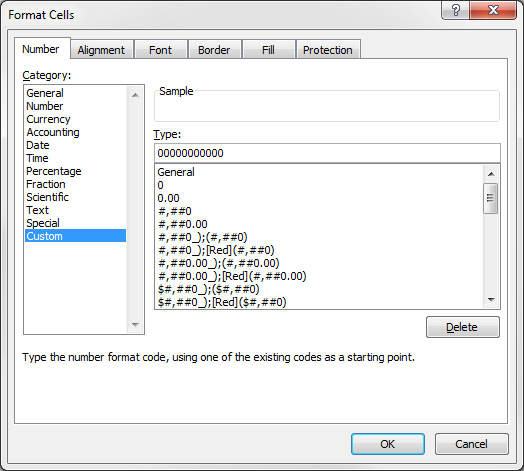The image size is (524, 471).
Task: Confirm with the OK button
Action: pos(388,444)
